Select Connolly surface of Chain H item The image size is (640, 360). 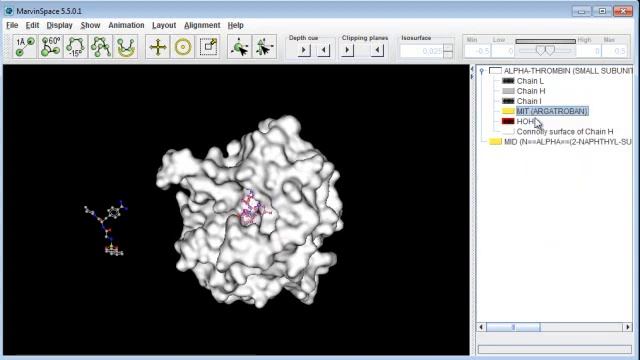(x=565, y=131)
